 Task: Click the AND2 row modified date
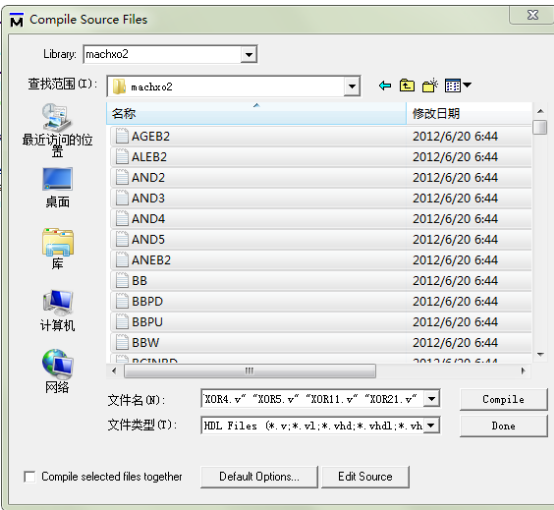tap(455, 178)
